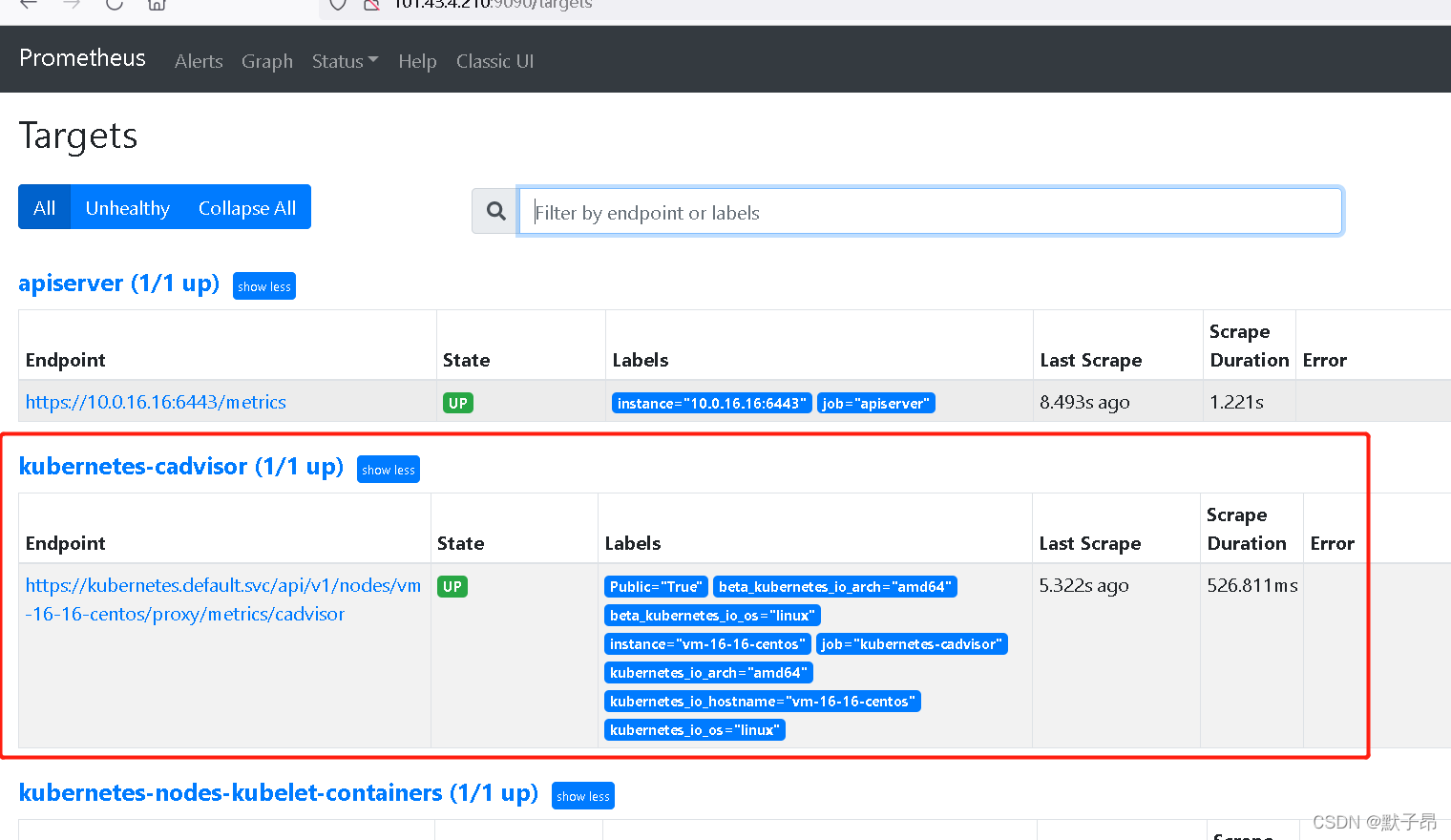Click the Targets page heading
This screenshot has width=1451, height=840.
coord(78,136)
